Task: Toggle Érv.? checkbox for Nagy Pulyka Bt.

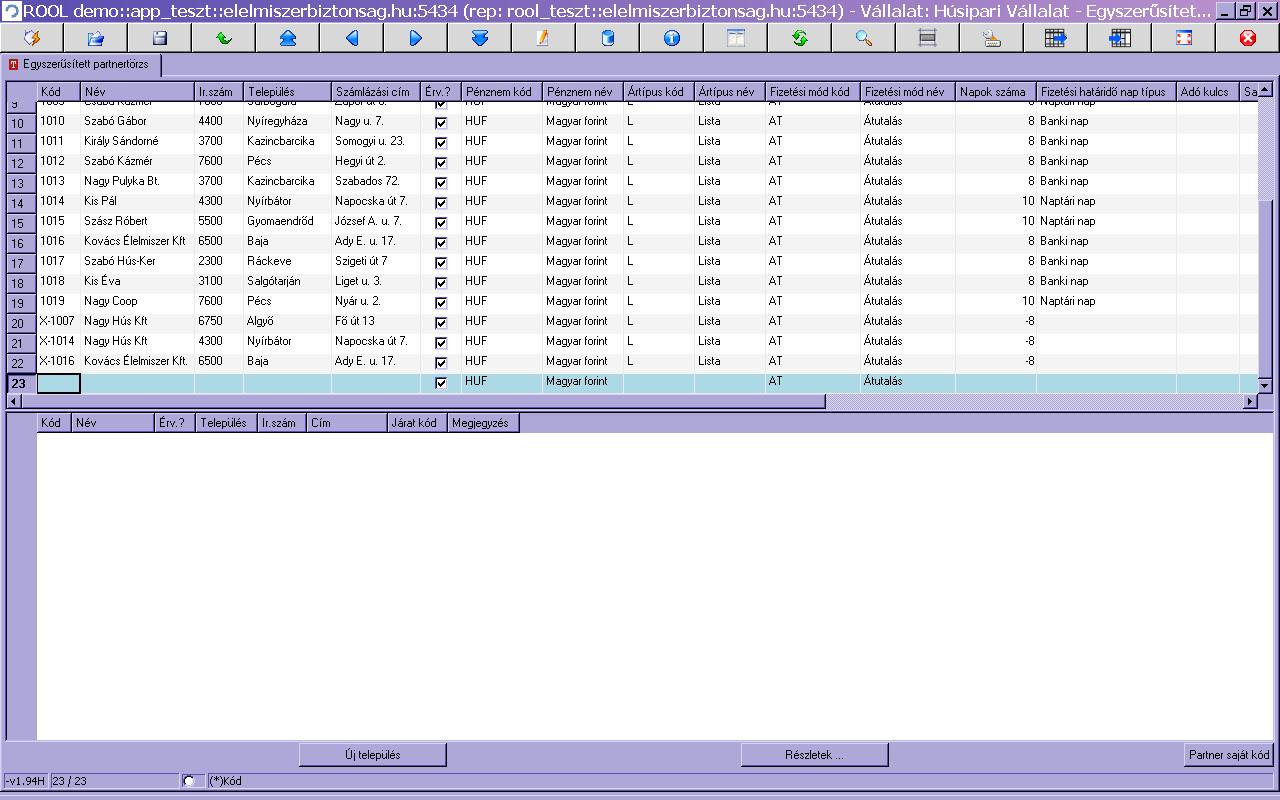Action: point(441,182)
